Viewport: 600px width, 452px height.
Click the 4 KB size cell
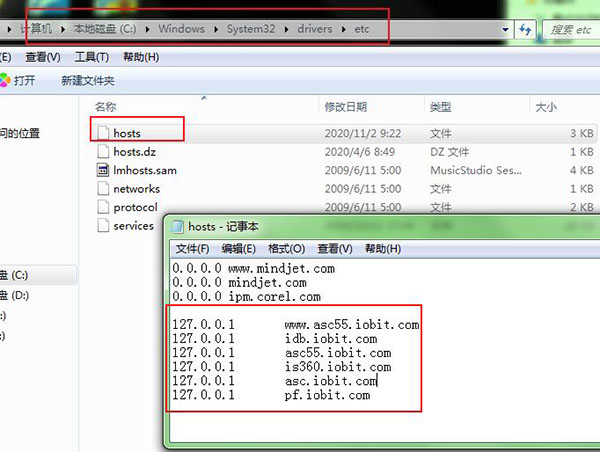coord(582,170)
